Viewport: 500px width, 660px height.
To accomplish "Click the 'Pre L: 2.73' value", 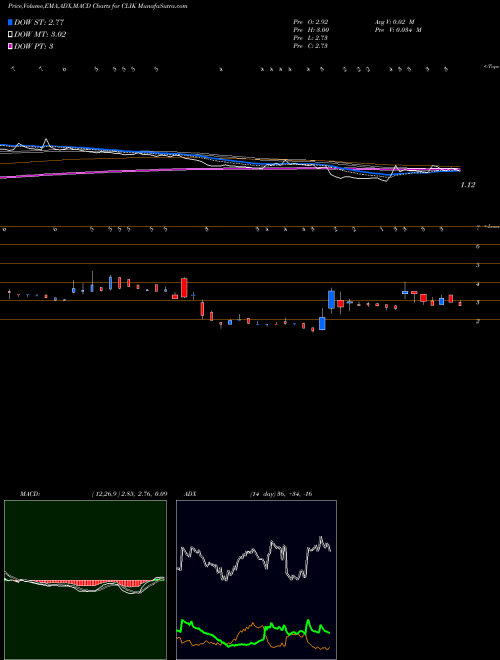I will (x=311, y=38).
